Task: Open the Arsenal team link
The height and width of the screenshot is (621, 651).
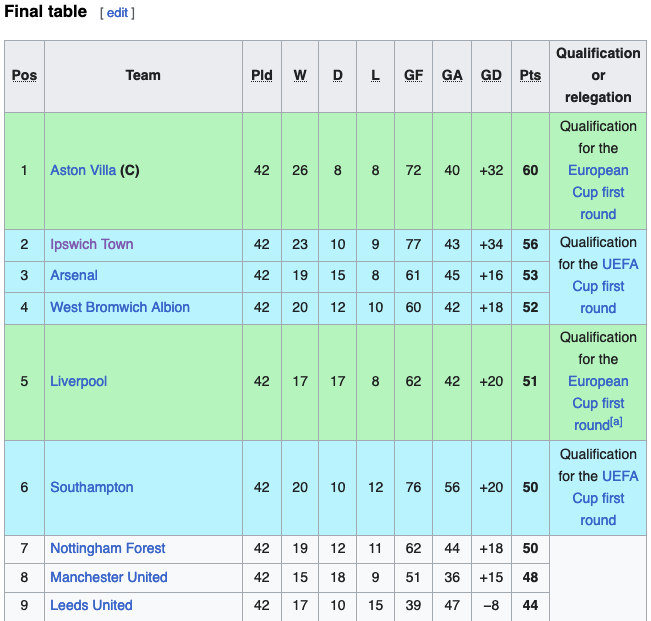Action: (x=74, y=275)
